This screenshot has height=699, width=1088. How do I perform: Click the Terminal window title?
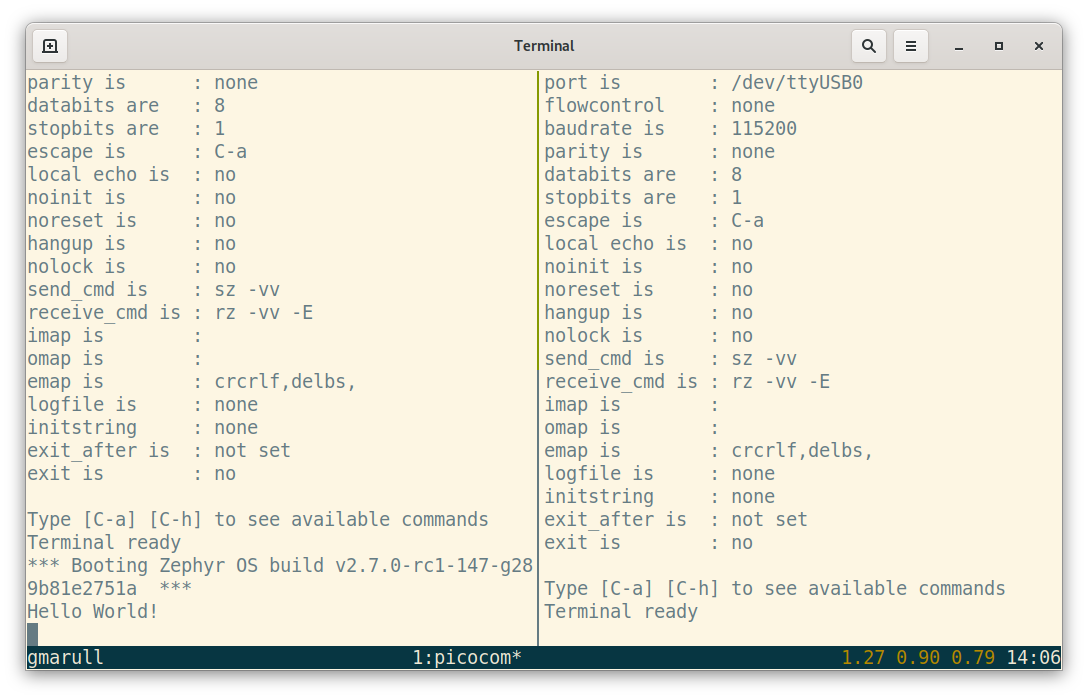[x=544, y=46]
